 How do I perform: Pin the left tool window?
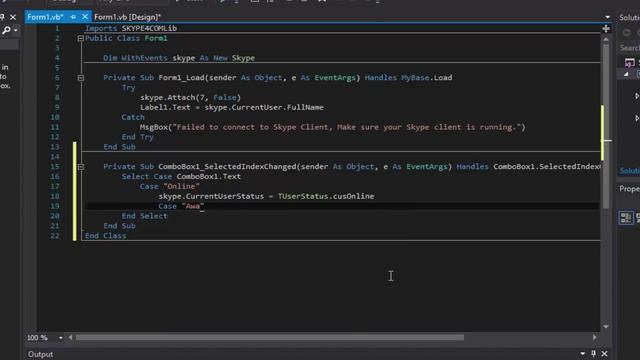click(x=2, y=17)
